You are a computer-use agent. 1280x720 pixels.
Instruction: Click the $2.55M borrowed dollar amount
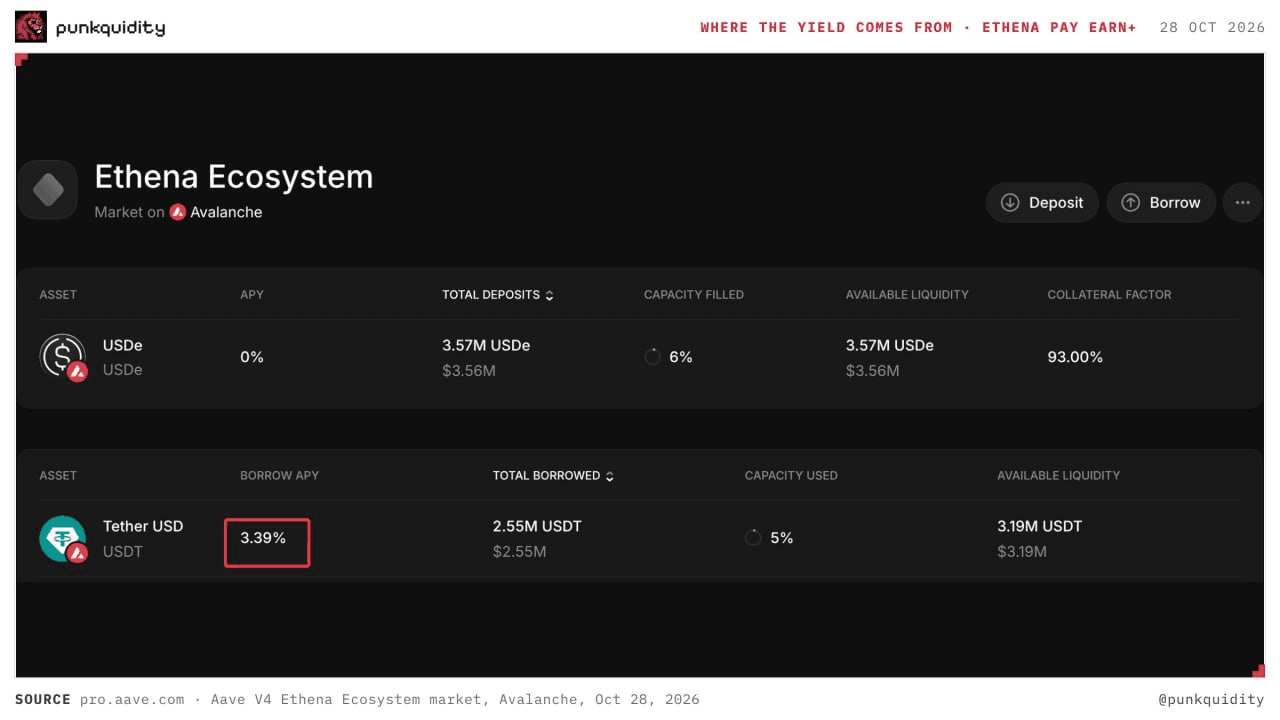tap(519, 551)
